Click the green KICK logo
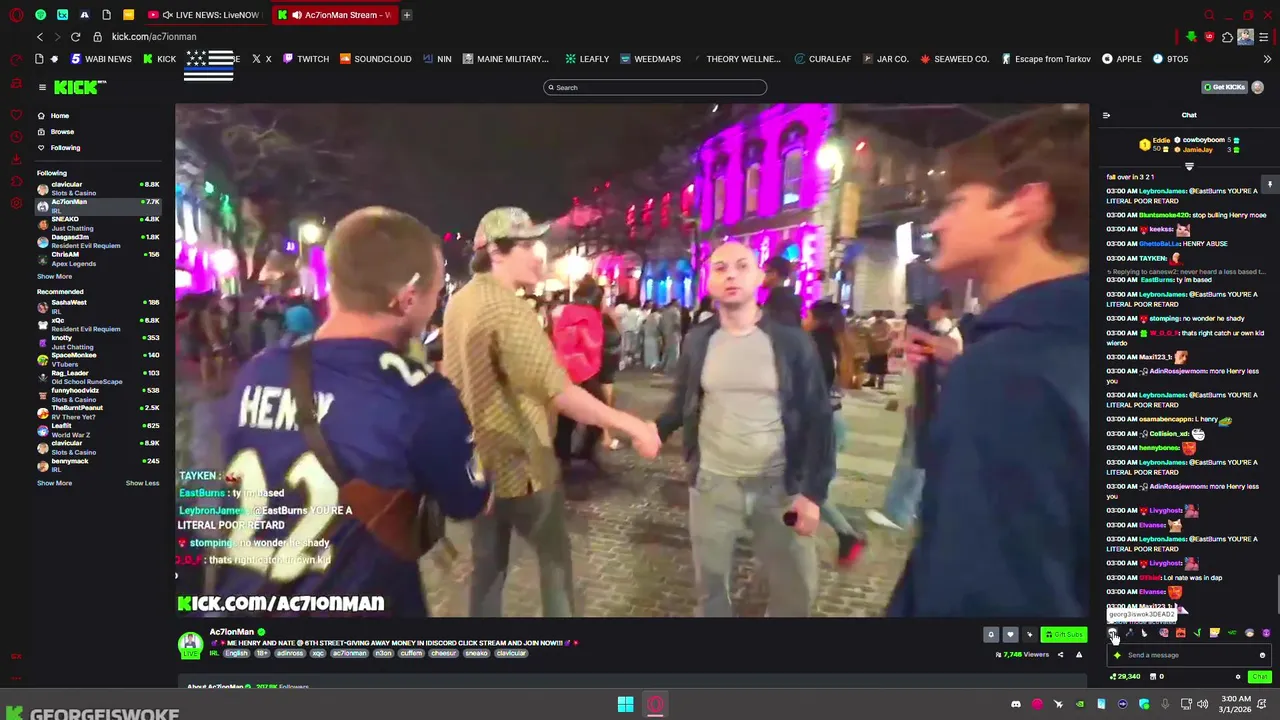Image resolution: width=1280 pixels, height=720 pixels. click(x=79, y=88)
